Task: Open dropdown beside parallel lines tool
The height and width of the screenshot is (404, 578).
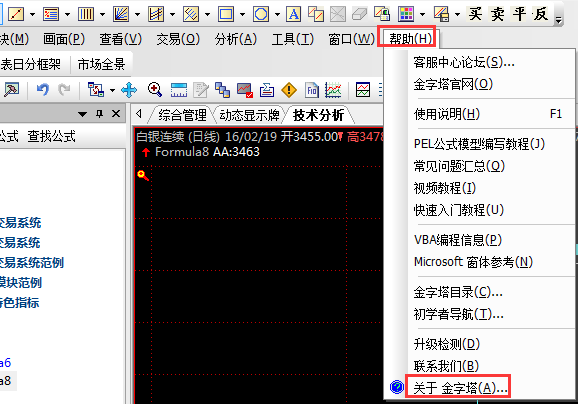Action: point(208,15)
